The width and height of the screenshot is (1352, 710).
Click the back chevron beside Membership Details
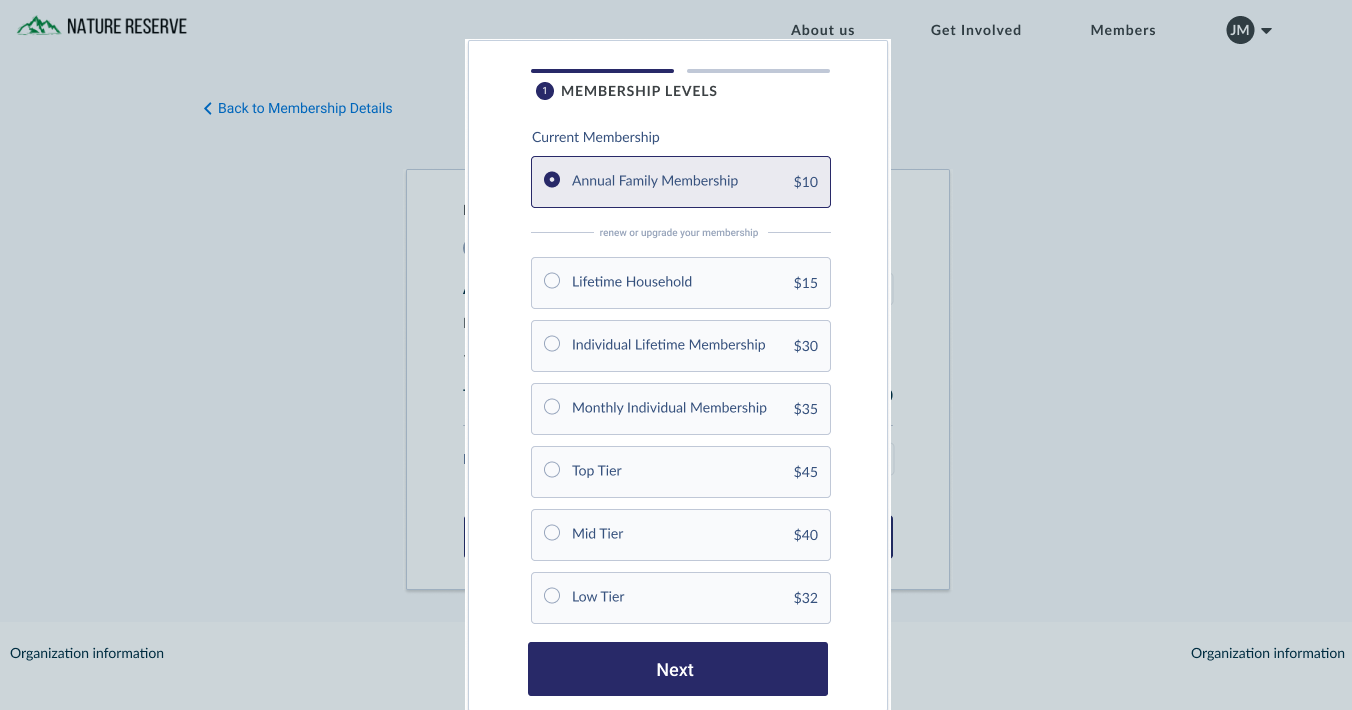[x=208, y=108]
